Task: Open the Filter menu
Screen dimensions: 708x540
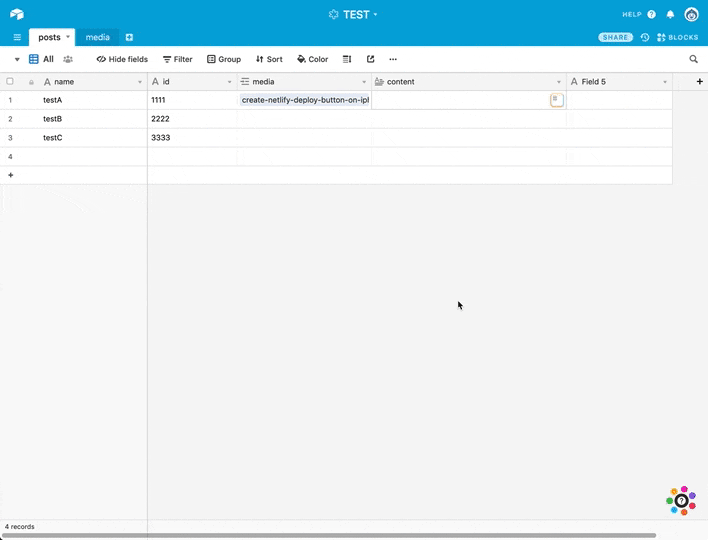Action: (177, 59)
